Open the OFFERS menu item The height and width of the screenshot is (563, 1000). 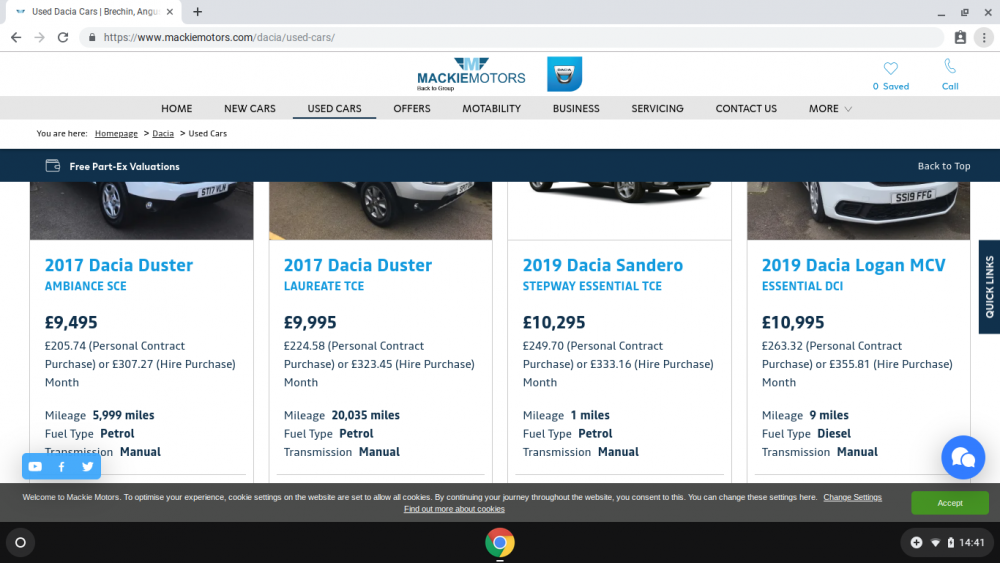tap(412, 108)
